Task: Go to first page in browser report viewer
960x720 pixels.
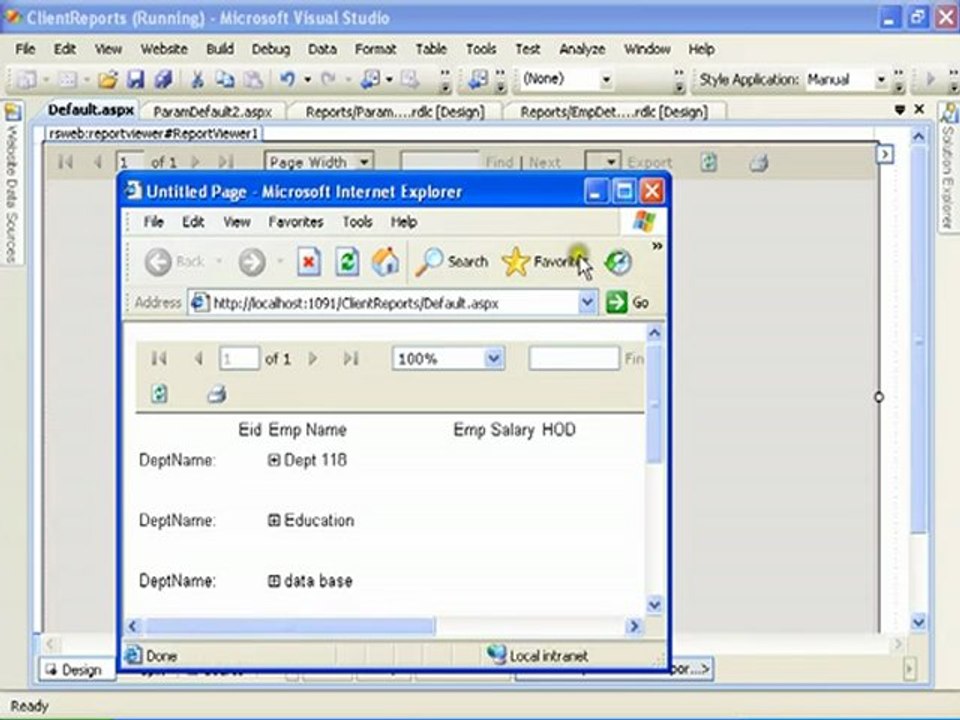Action: (159, 358)
